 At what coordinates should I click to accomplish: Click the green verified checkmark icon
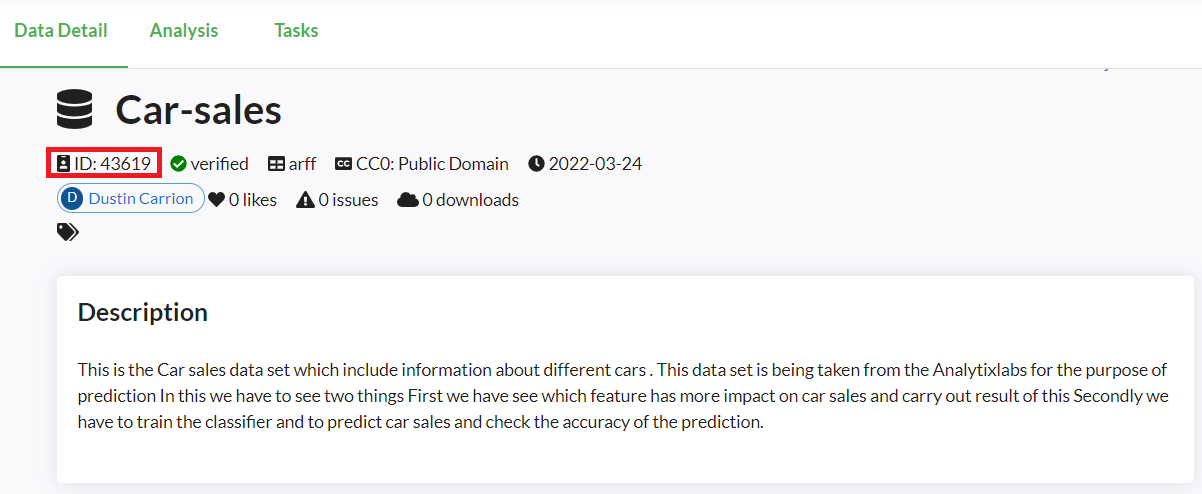click(x=178, y=164)
